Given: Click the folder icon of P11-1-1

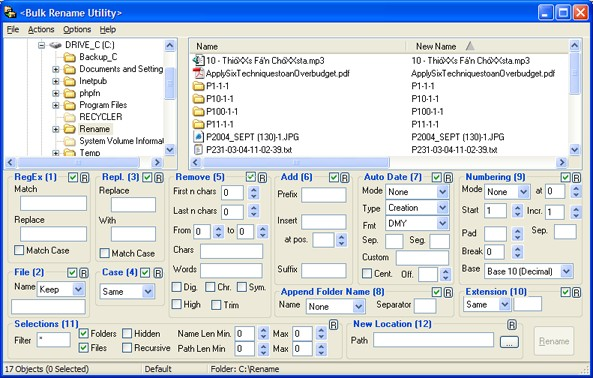Looking at the screenshot, I should 198,124.
